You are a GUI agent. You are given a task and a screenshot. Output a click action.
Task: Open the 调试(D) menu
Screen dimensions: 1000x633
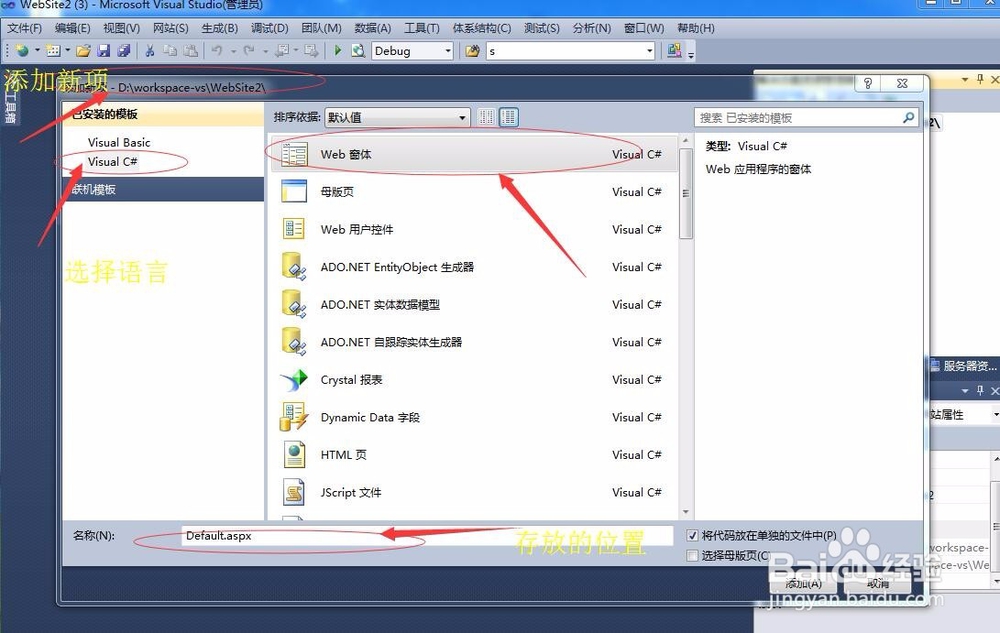[269, 28]
